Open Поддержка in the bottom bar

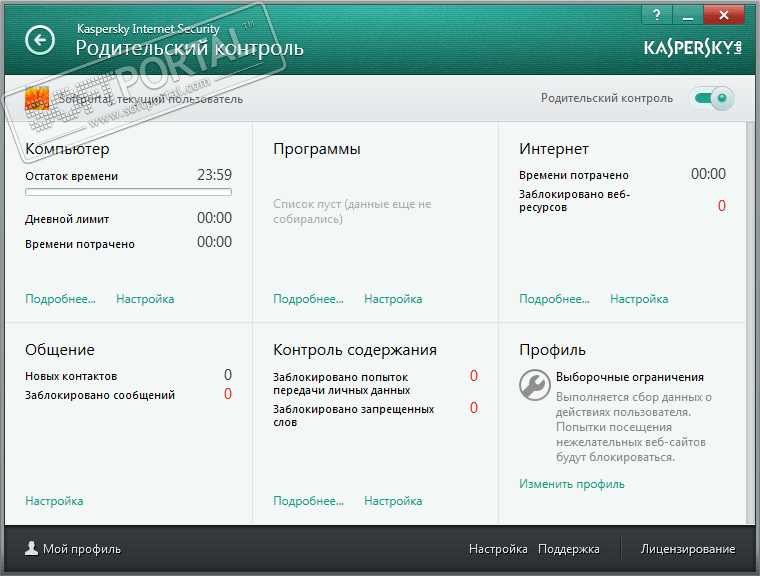(x=569, y=549)
